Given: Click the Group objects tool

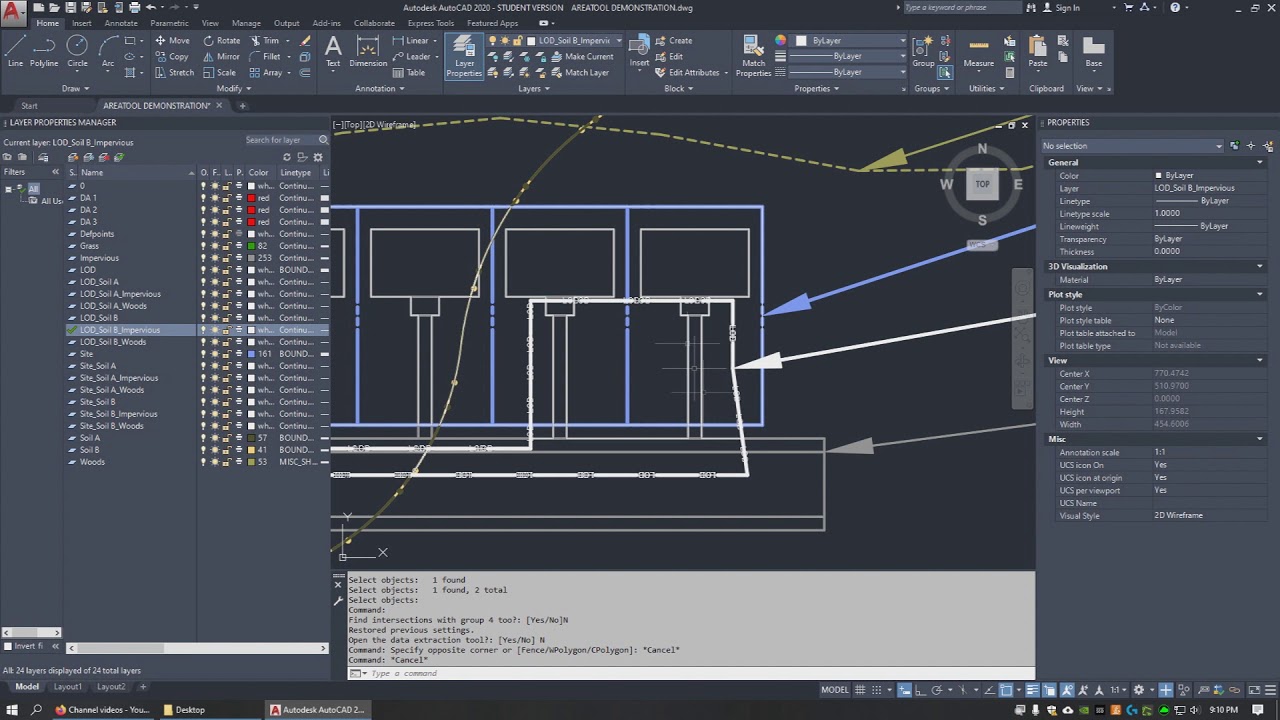Looking at the screenshot, I should click(x=923, y=52).
